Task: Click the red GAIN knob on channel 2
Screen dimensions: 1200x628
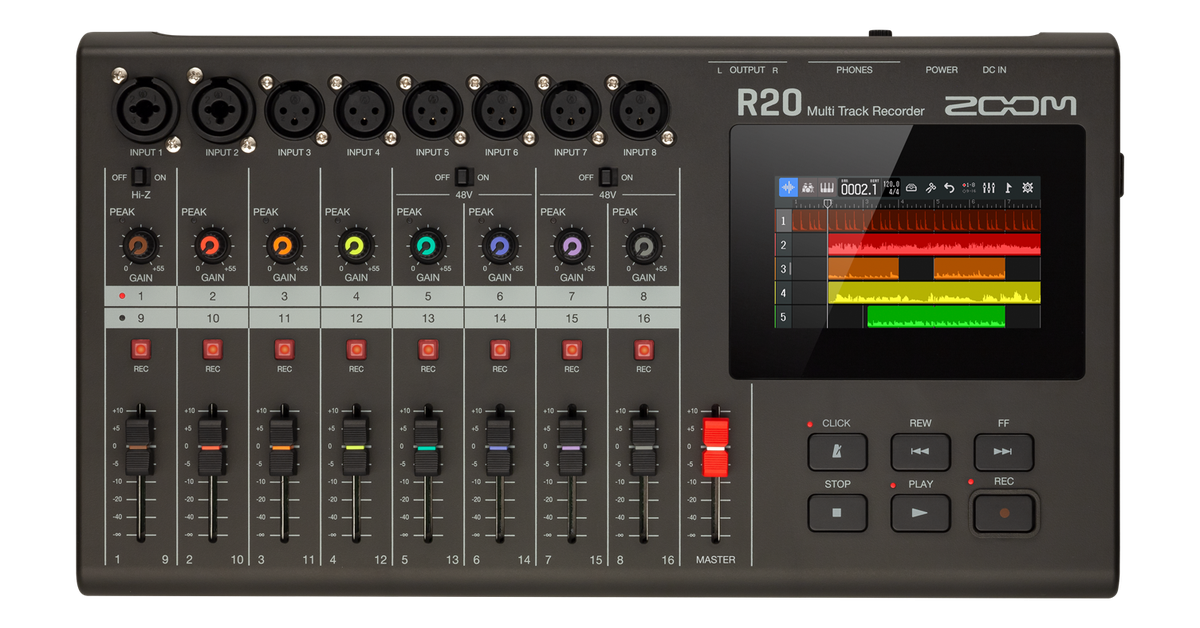Action: click(x=213, y=245)
